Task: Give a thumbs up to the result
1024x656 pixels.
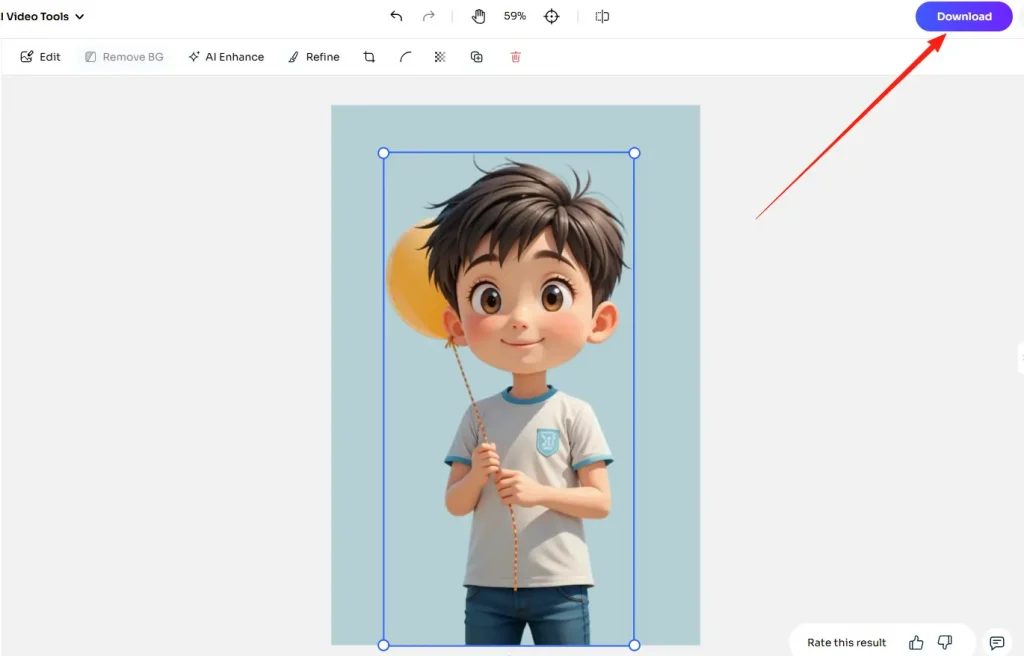Action: [x=916, y=642]
